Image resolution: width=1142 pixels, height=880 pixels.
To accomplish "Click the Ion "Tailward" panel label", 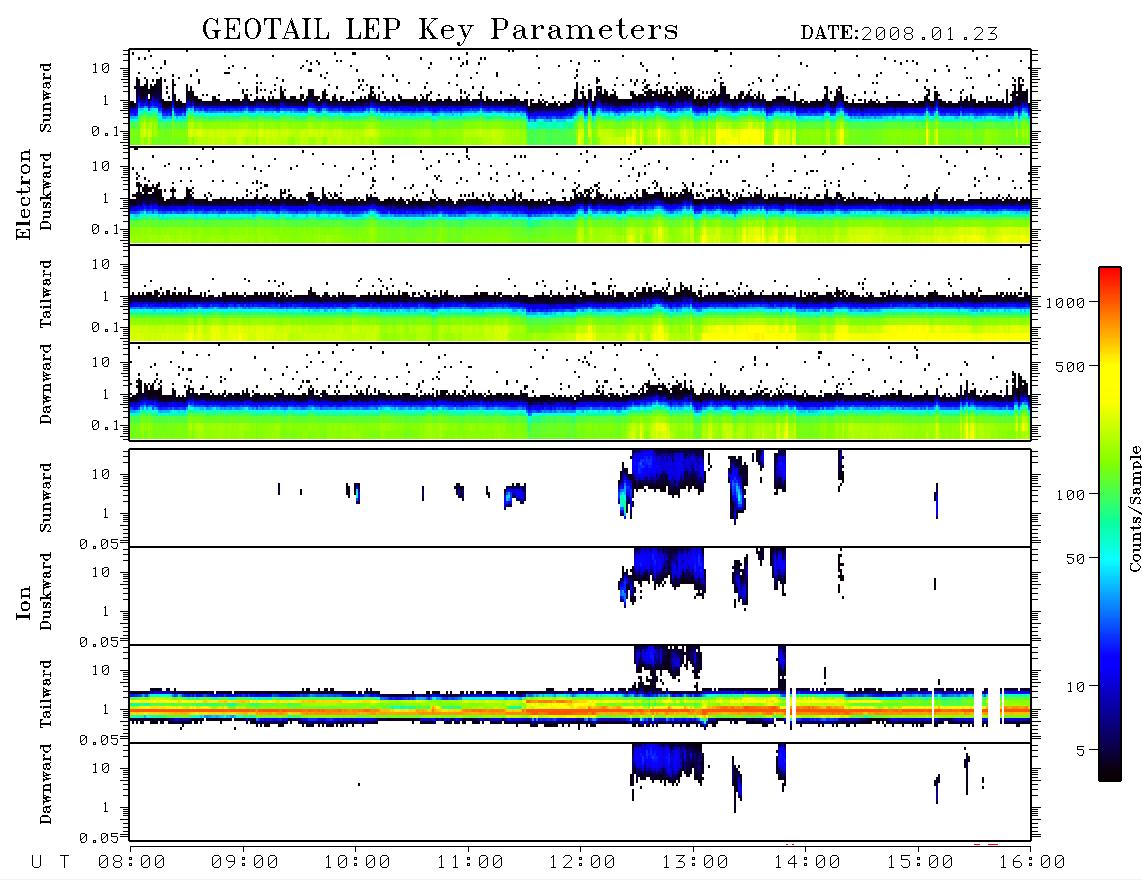I will pyautogui.click(x=46, y=694).
